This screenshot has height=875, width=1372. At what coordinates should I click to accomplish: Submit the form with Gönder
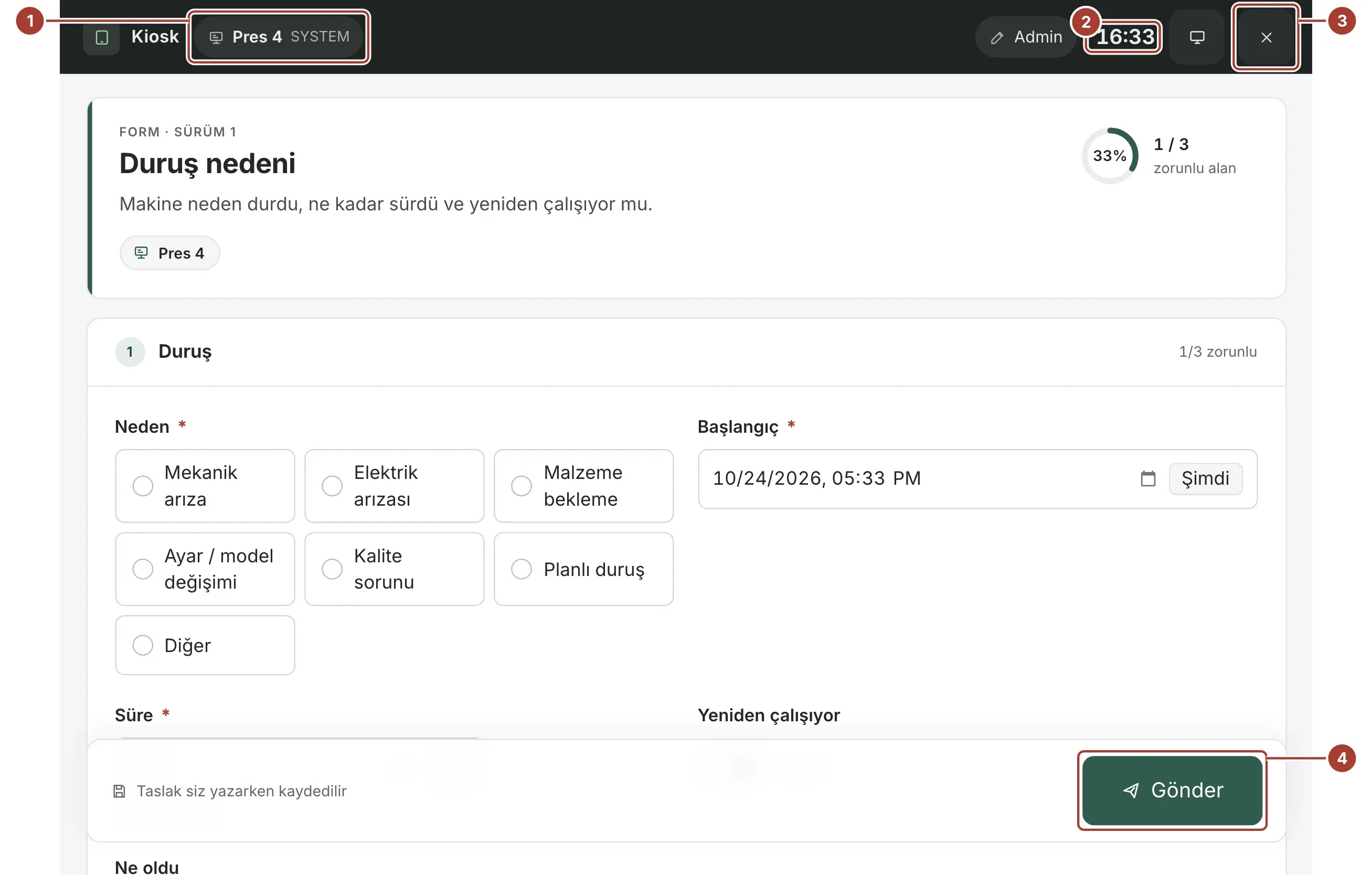click(1172, 791)
